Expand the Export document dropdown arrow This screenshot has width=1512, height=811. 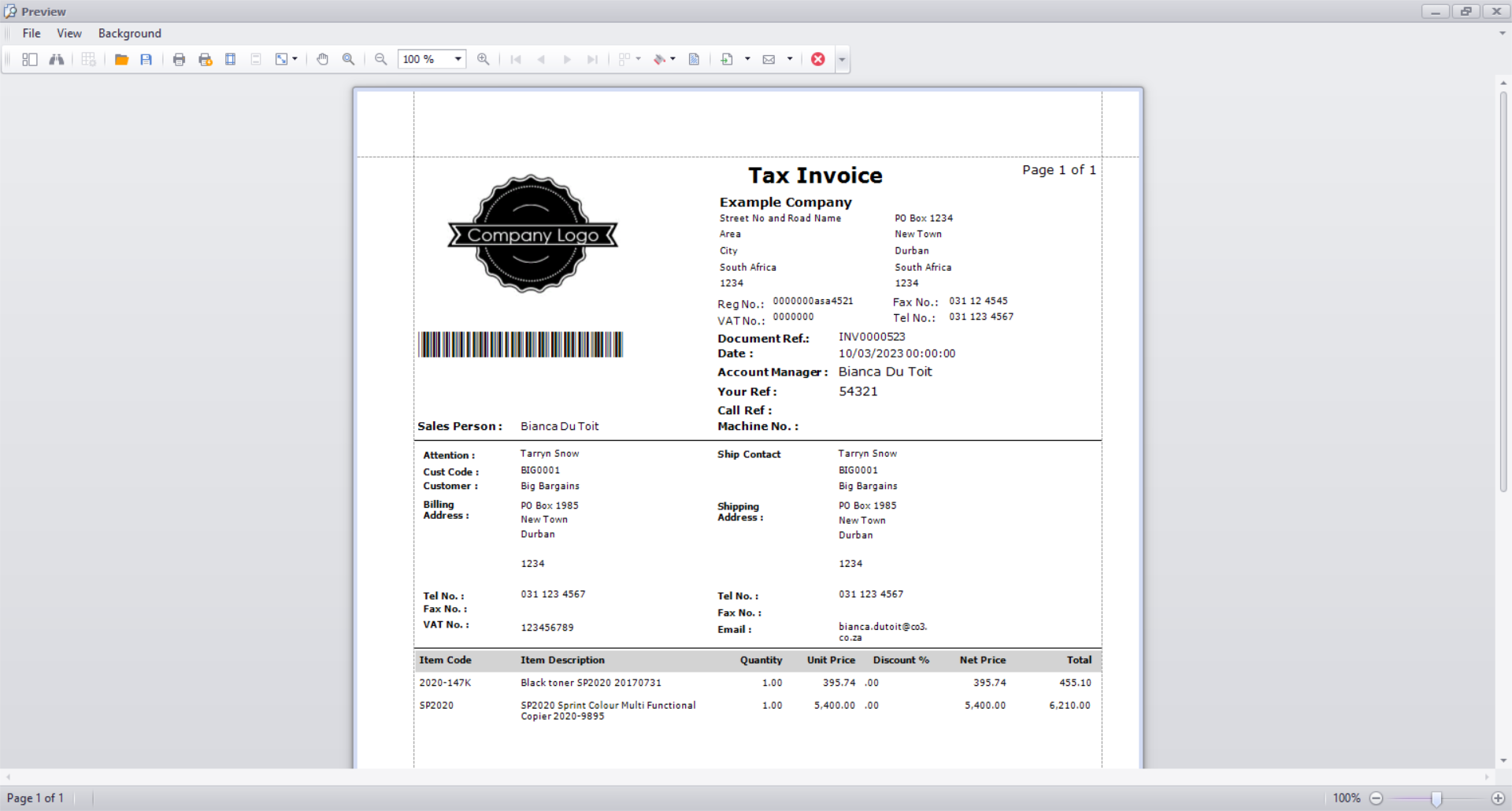[x=747, y=59]
